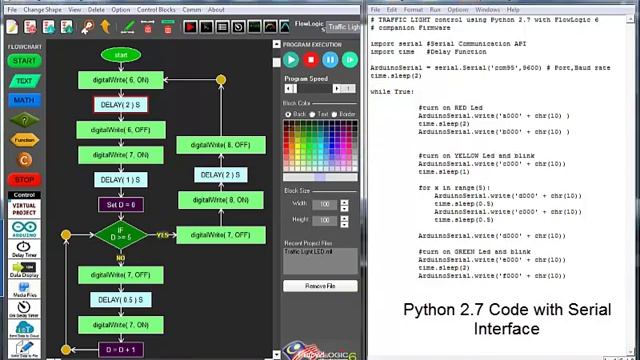Click the Remove File button
640x360 pixels.
[x=320, y=286]
